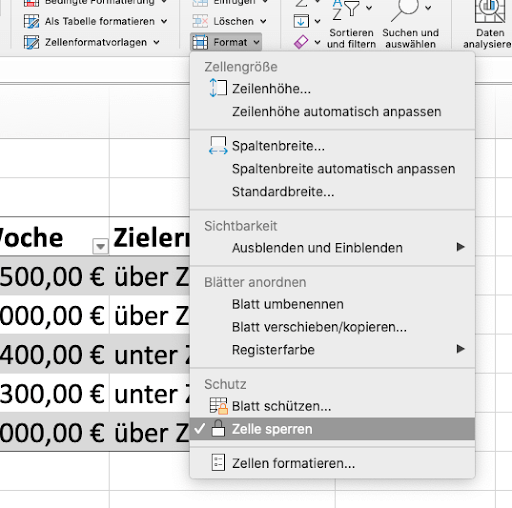This screenshot has width=512, height=508.
Task: Click the Blatt schützen lock-sheet icon
Action: pos(219,406)
